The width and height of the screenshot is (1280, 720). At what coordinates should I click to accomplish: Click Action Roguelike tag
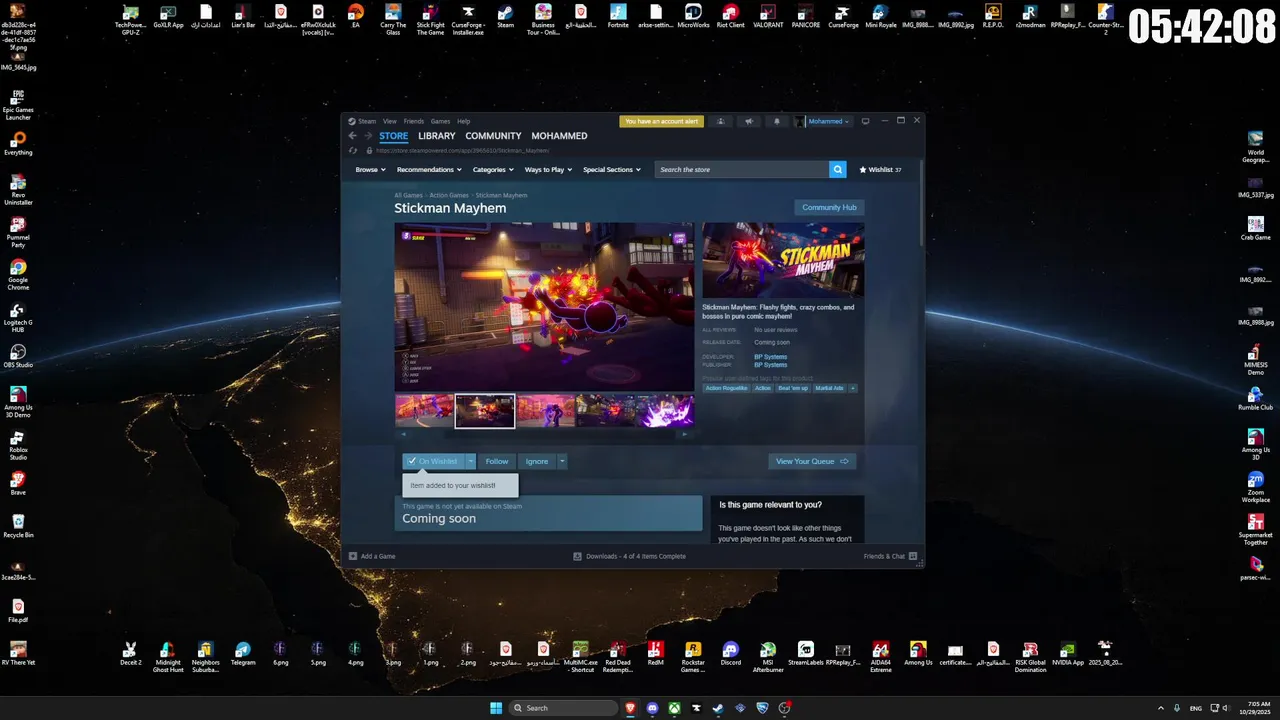coord(726,388)
